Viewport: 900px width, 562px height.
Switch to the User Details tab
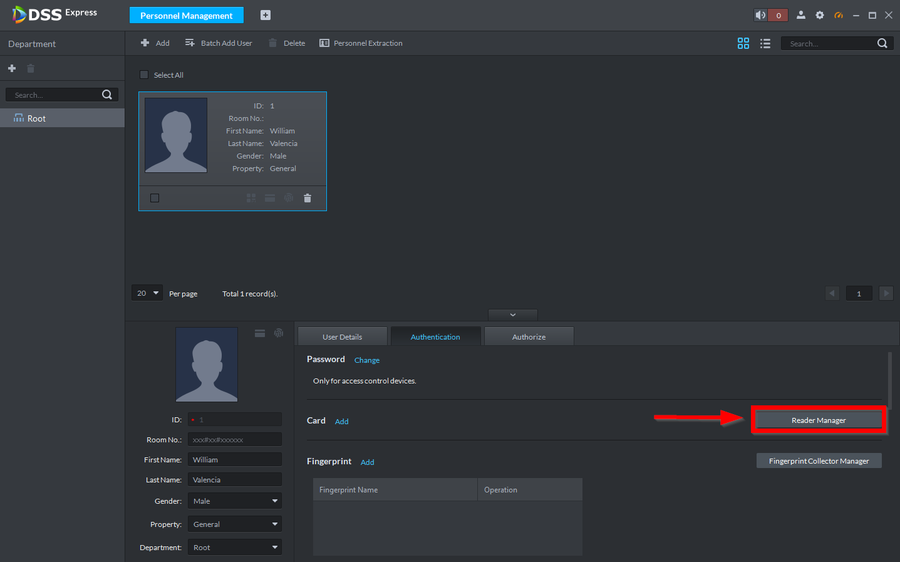(x=343, y=337)
